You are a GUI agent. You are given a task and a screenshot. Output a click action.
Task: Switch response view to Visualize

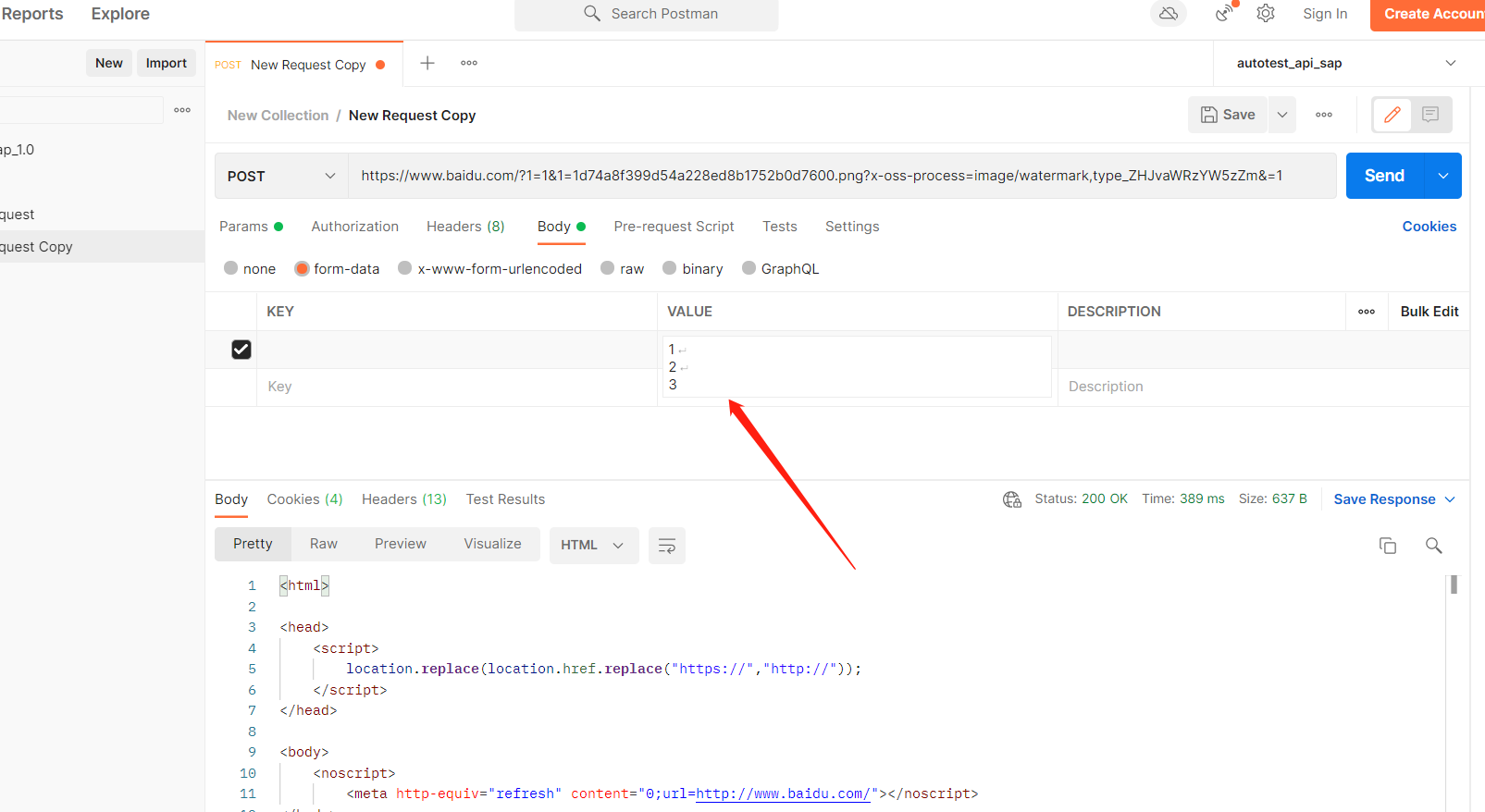pyautogui.click(x=492, y=544)
